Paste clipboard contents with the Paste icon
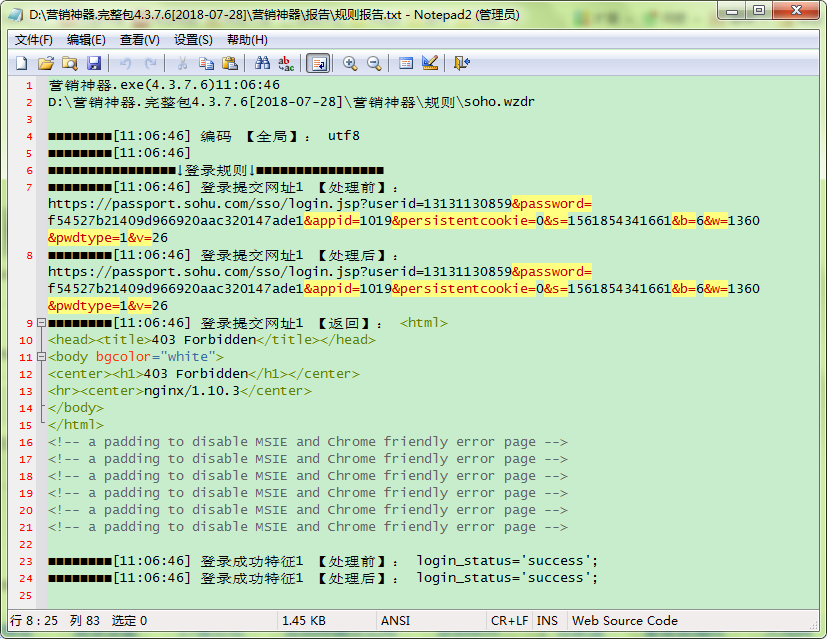Screen dimensions: 827x639 (x=228, y=62)
